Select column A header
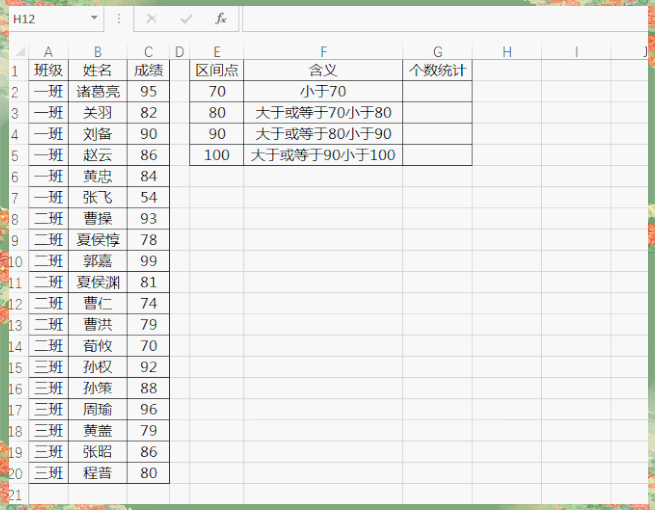655x510 pixels. point(48,52)
